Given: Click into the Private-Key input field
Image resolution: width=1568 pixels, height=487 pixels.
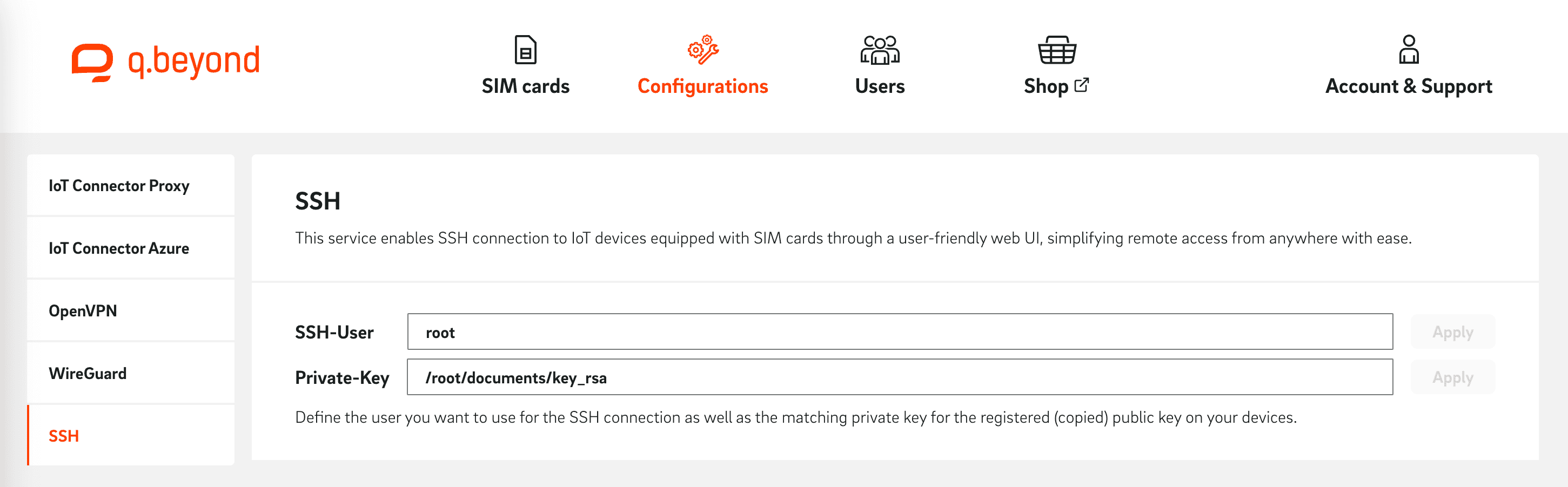Looking at the screenshot, I should [900, 377].
